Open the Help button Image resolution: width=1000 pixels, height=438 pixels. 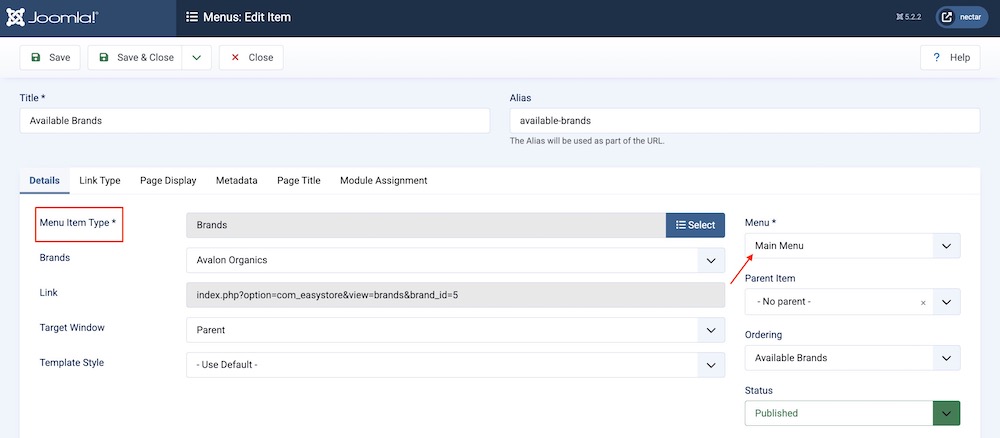[x=950, y=58]
